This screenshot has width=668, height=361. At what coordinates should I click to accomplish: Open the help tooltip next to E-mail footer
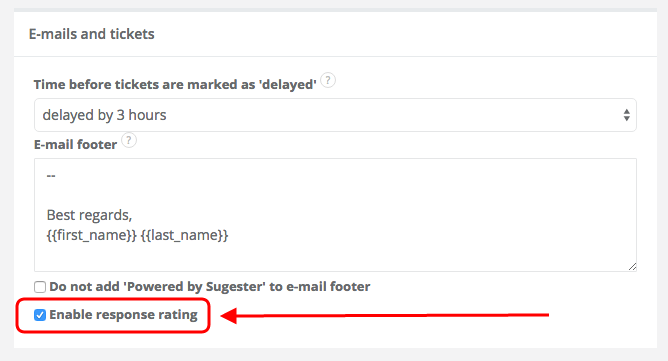click(x=129, y=140)
